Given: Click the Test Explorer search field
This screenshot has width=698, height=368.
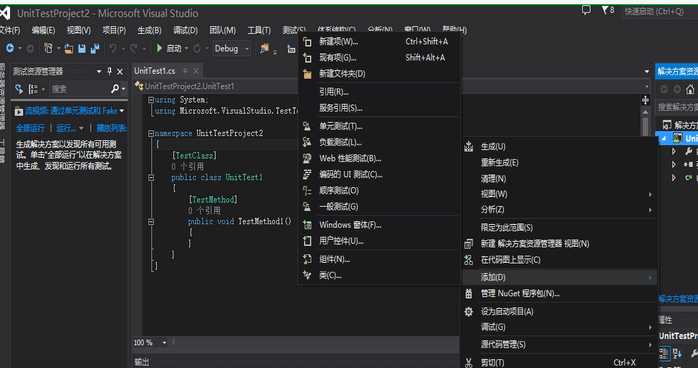Looking at the screenshot, I should point(79,89).
